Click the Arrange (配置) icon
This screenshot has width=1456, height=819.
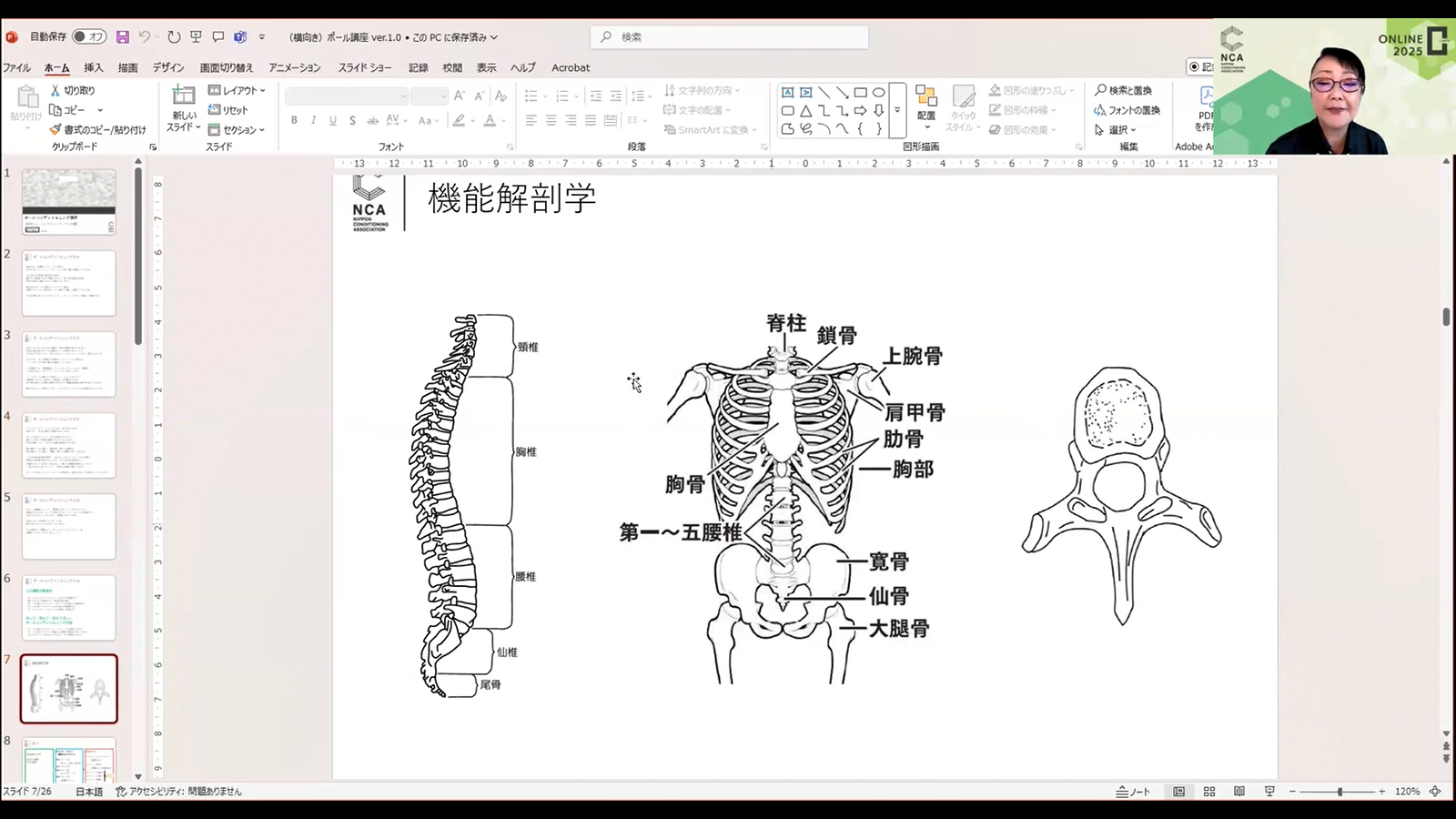pyautogui.click(x=926, y=103)
